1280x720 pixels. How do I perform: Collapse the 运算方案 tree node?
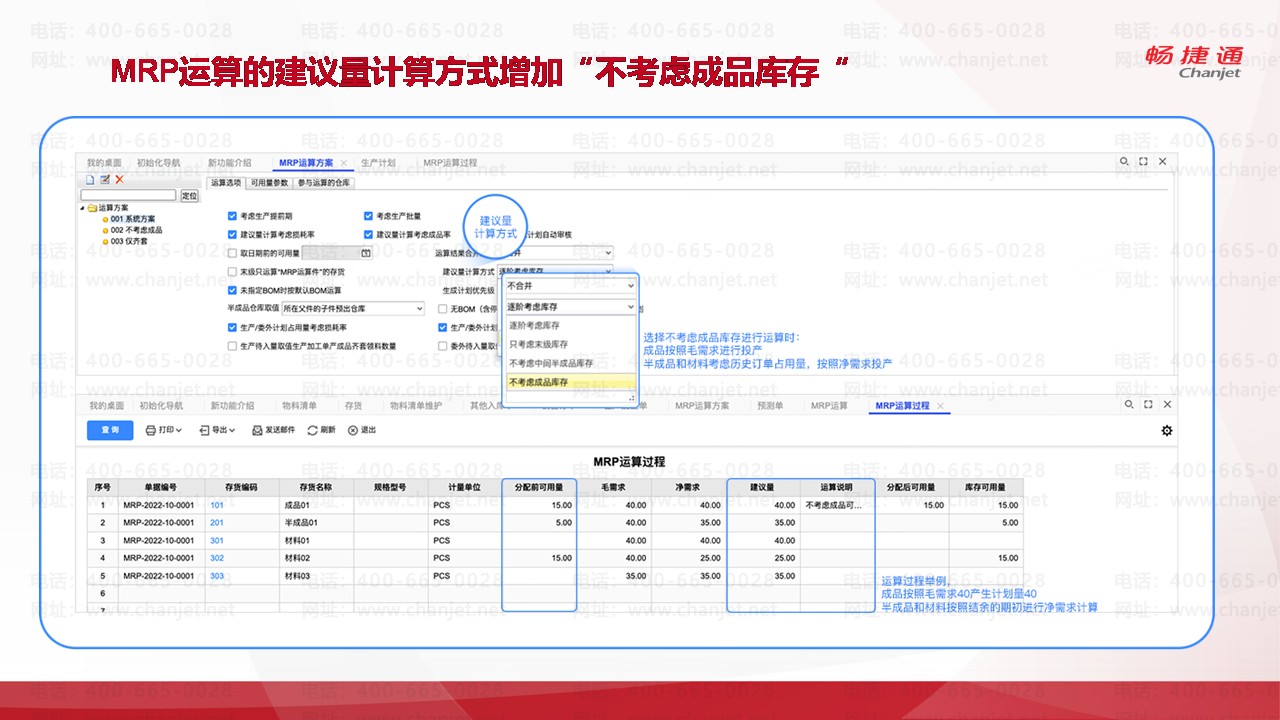point(83,208)
